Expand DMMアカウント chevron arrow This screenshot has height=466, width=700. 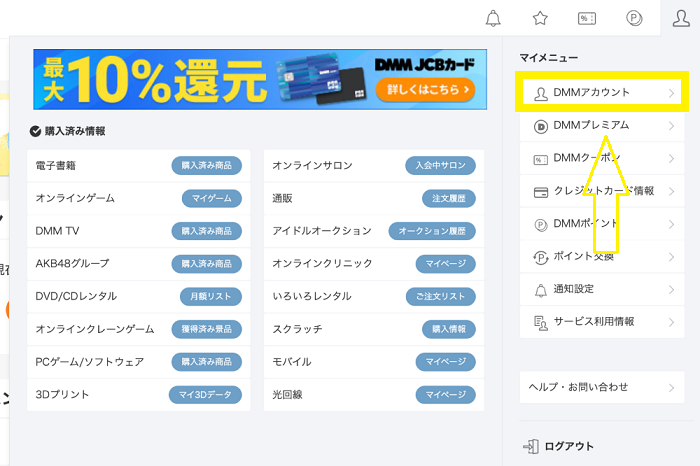click(x=671, y=93)
